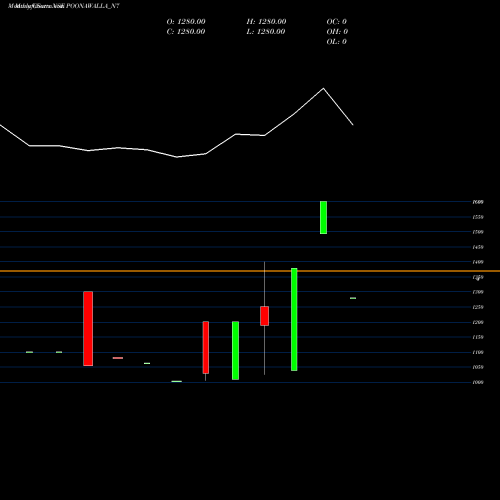The image size is (500, 500).
Task: Select the green candle from 1010 to 1200
Action: 235,350
